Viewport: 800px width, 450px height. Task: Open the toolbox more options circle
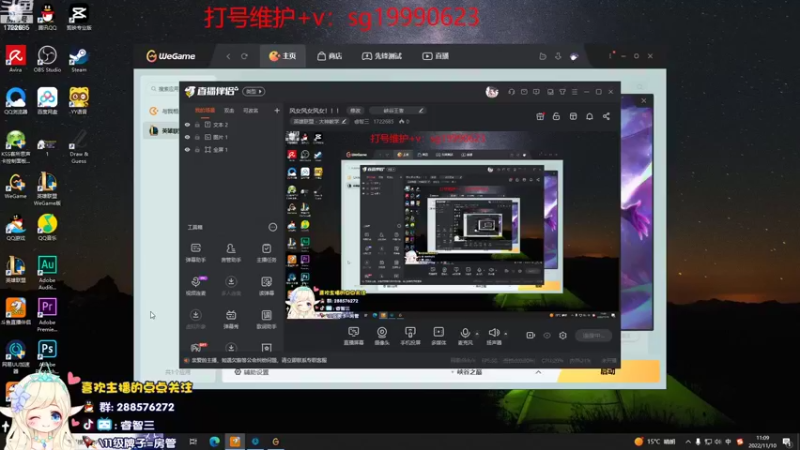[x=272, y=227]
